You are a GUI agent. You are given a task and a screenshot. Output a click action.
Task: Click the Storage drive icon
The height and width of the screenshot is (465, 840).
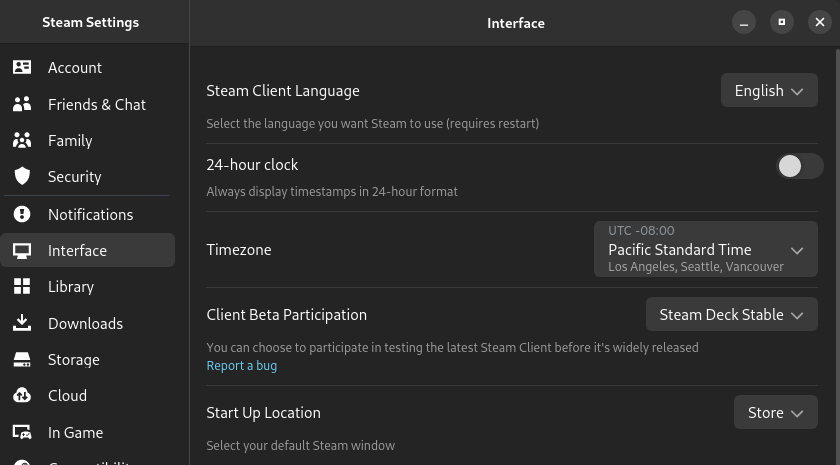pos(22,360)
